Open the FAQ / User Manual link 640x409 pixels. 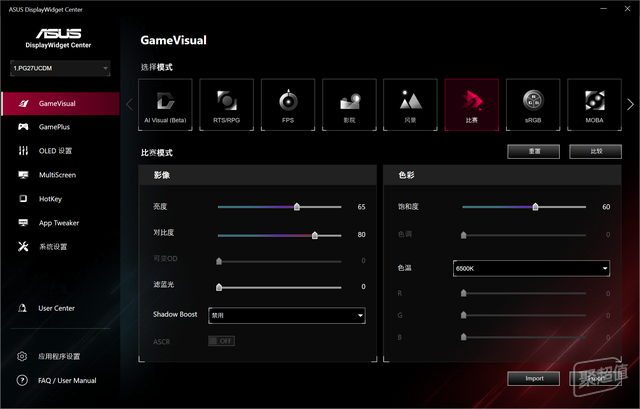pyautogui.click(x=67, y=380)
